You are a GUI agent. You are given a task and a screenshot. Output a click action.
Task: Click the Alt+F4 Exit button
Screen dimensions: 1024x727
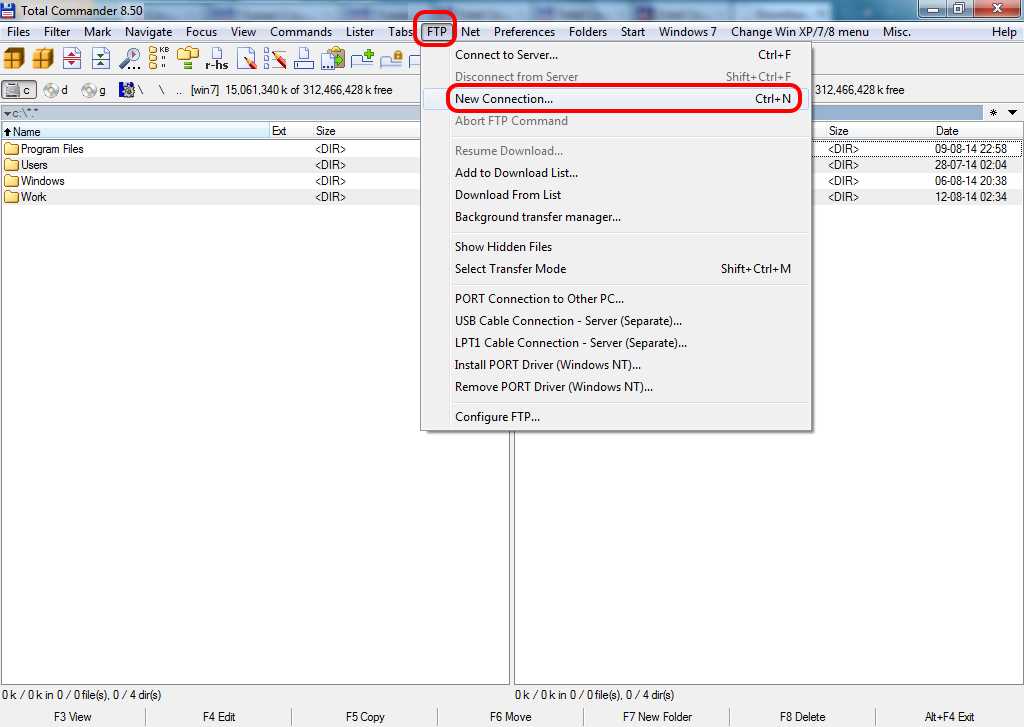click(x=950, y=717)
